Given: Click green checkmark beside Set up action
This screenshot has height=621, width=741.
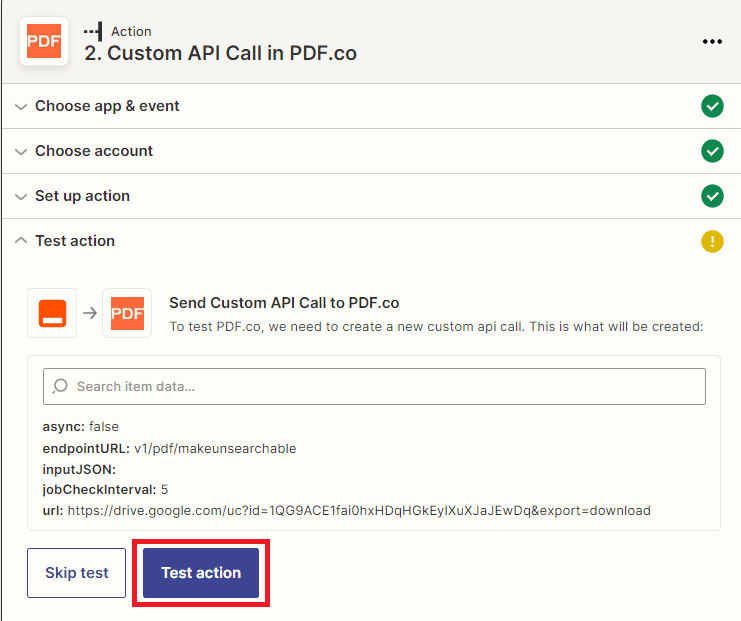Looking at the screenshot, I should 712,196.
